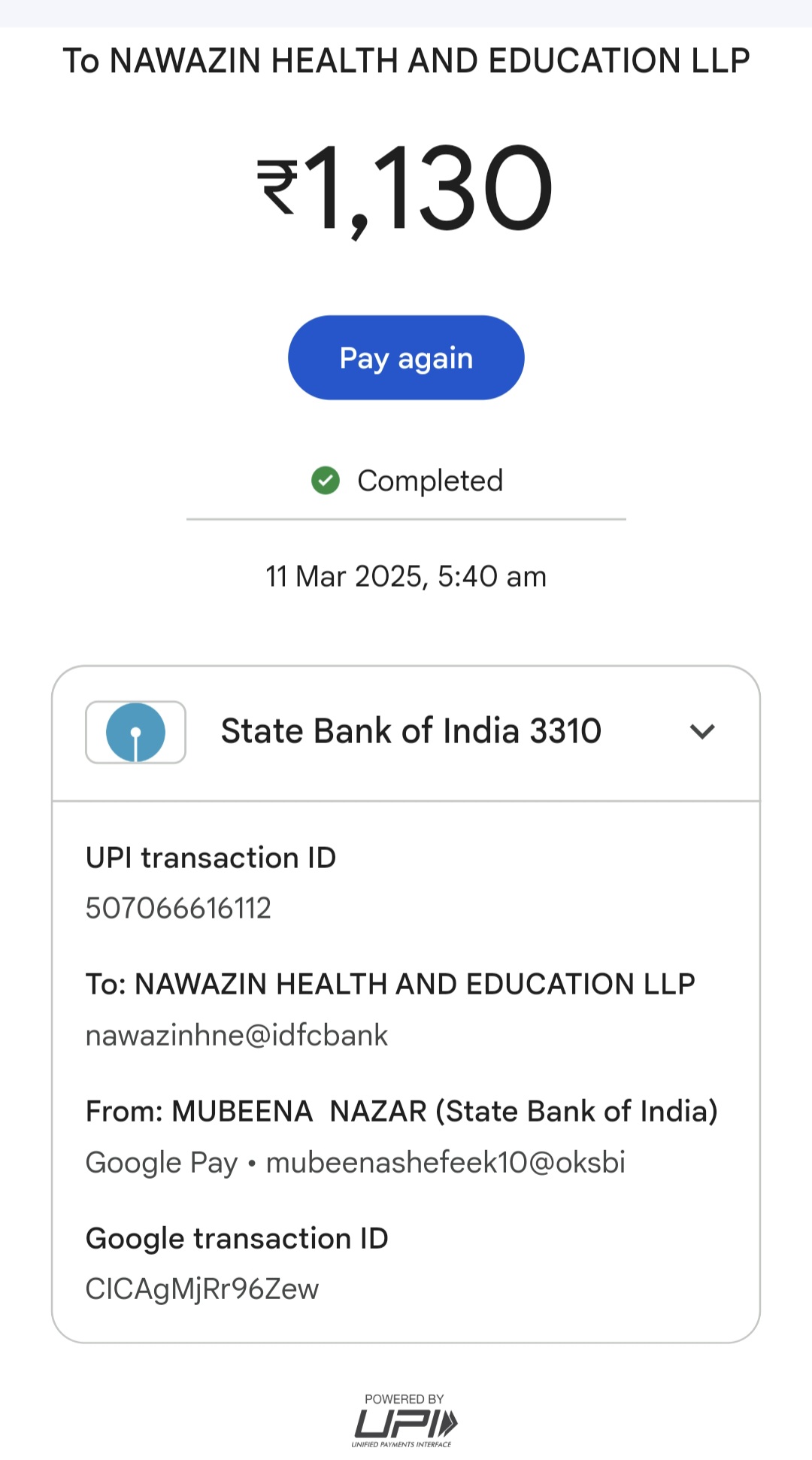Tap the State Bank of India 3310 label

tap(411, 731)
